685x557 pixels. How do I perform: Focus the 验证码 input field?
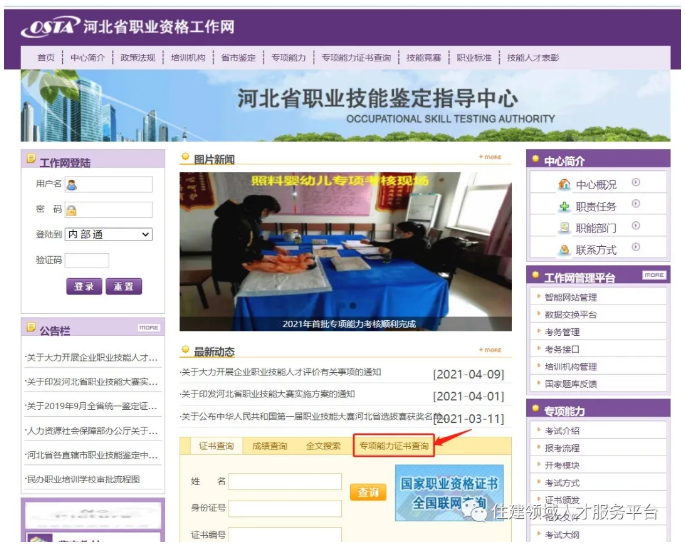[87, 260]
